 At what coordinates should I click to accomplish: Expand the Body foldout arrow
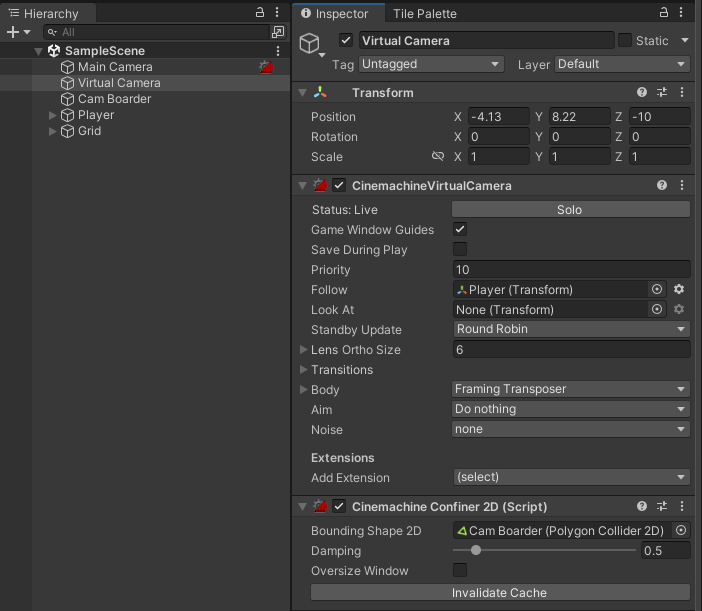304,389
